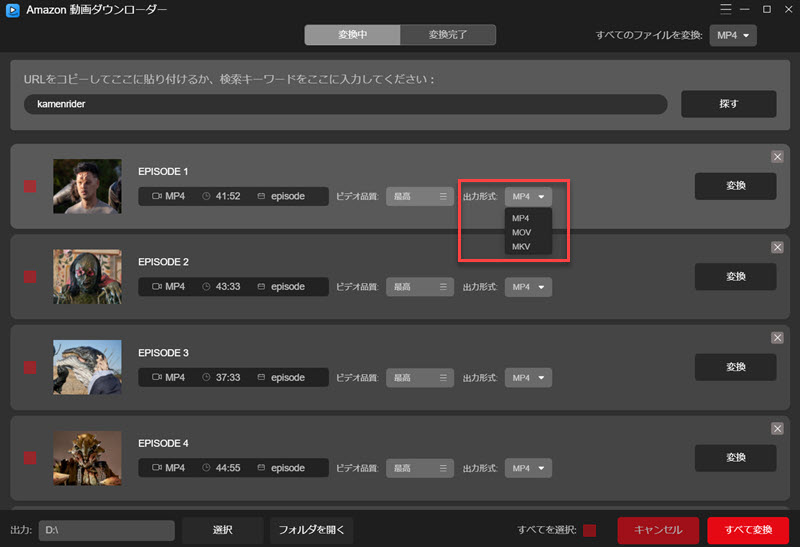Choose MOV in the open format list
This screenshot has width=800, height=547.
[528, 232]
